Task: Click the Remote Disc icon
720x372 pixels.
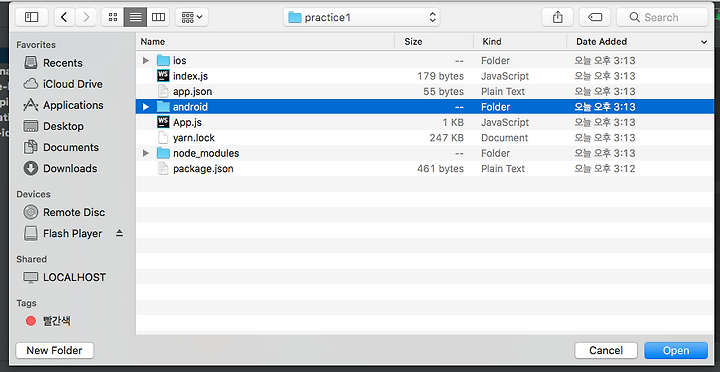Action: [x=31, y=212]
